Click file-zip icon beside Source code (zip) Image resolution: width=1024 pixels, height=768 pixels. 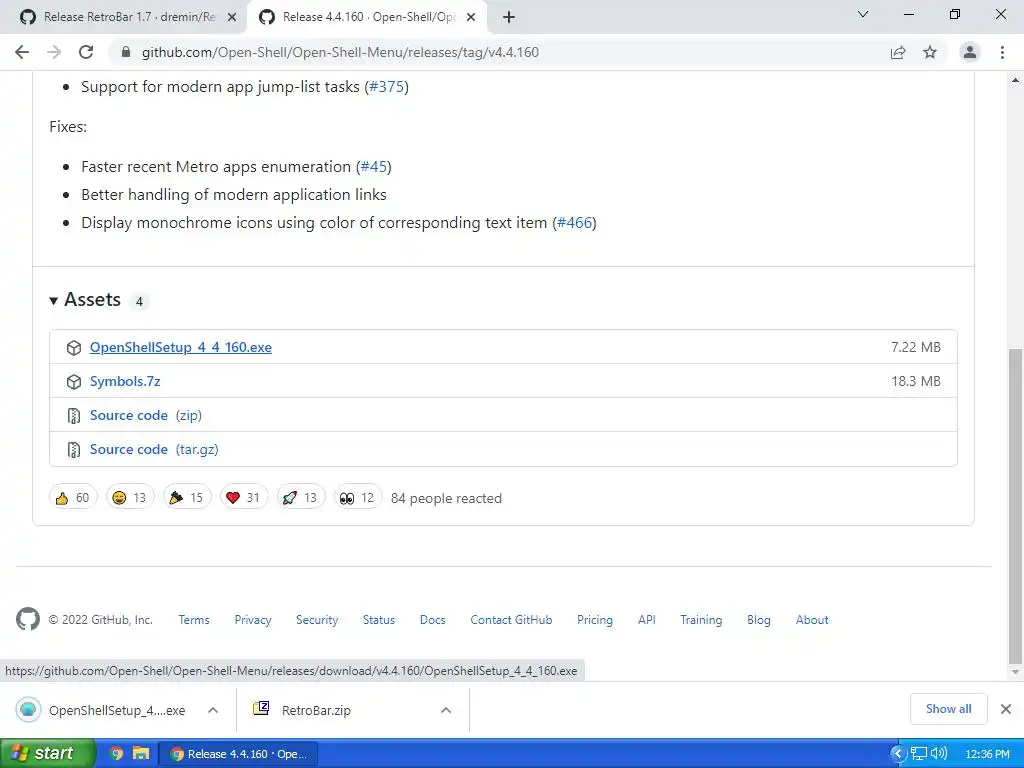pyautogui.click(x=74, y=416)
